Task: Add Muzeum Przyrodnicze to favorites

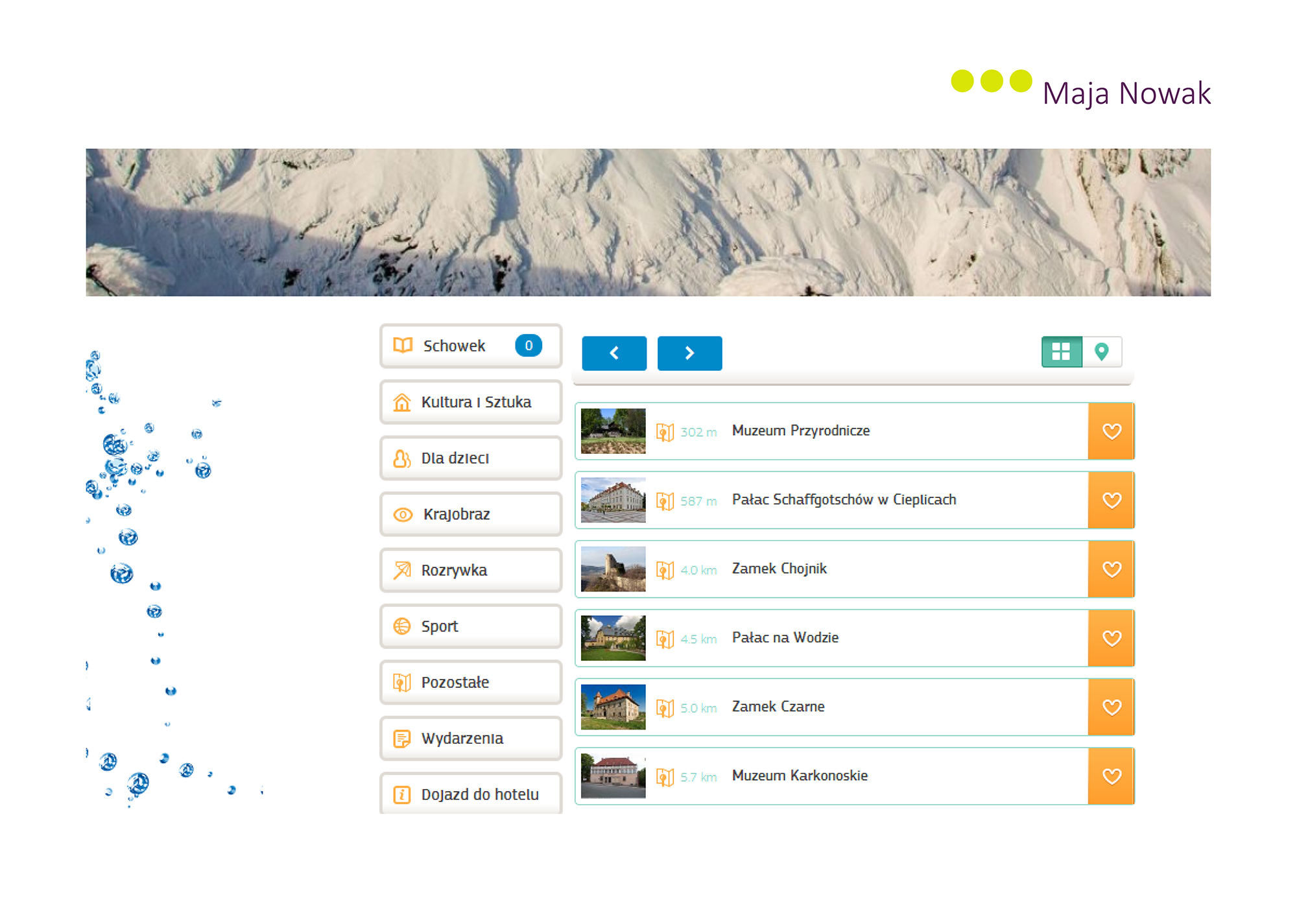Action: 1112,431
